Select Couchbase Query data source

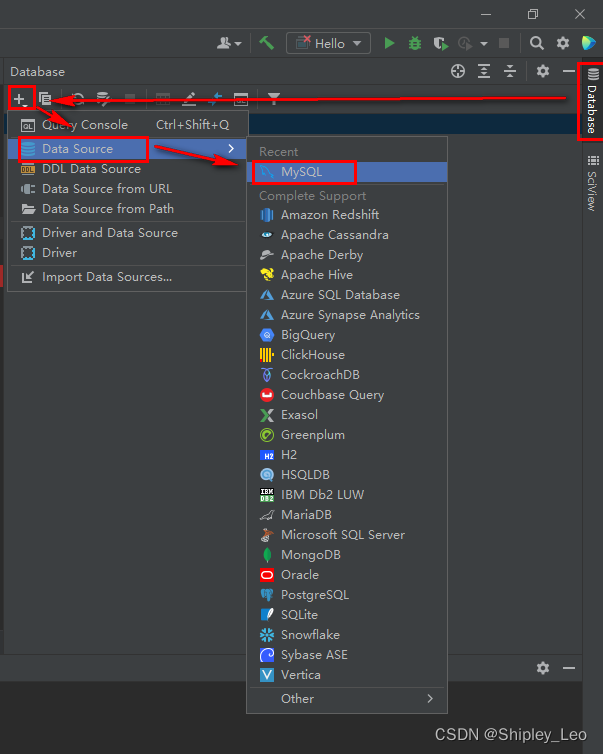tap(347, 395)
